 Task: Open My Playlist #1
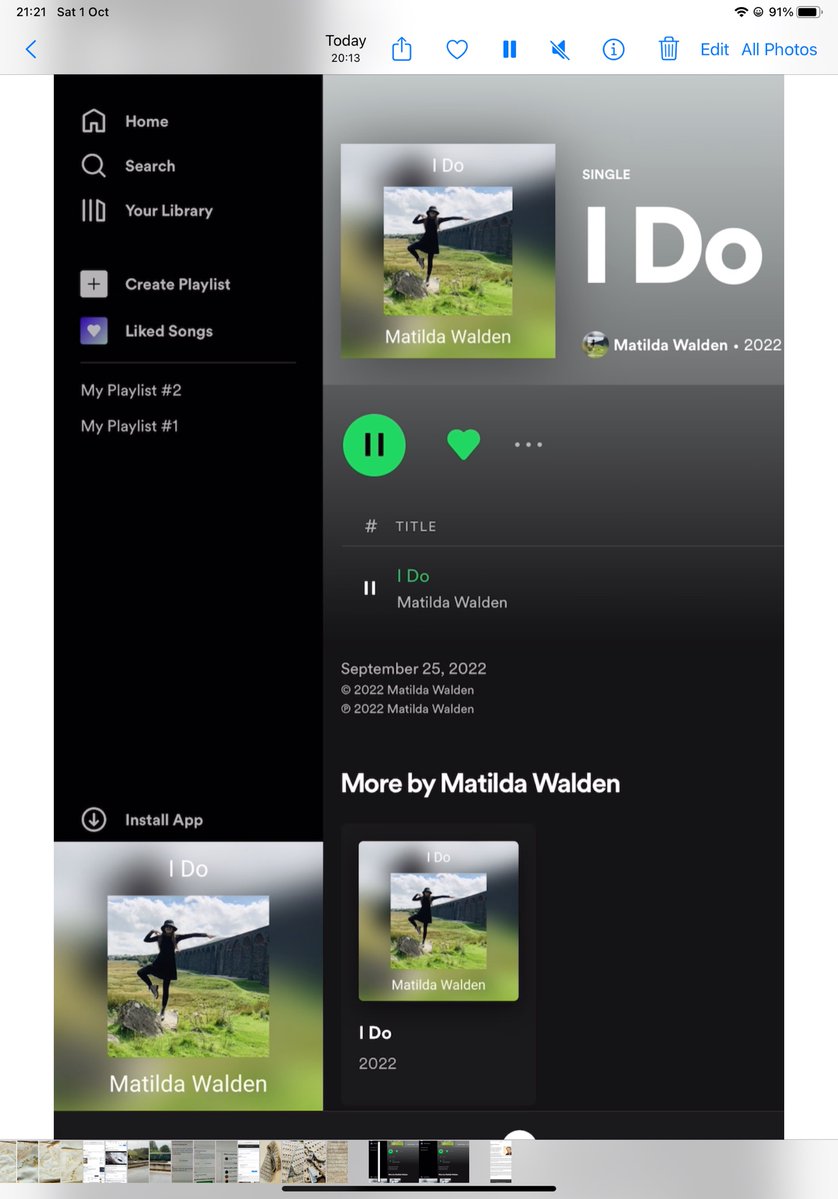(129, 426)
